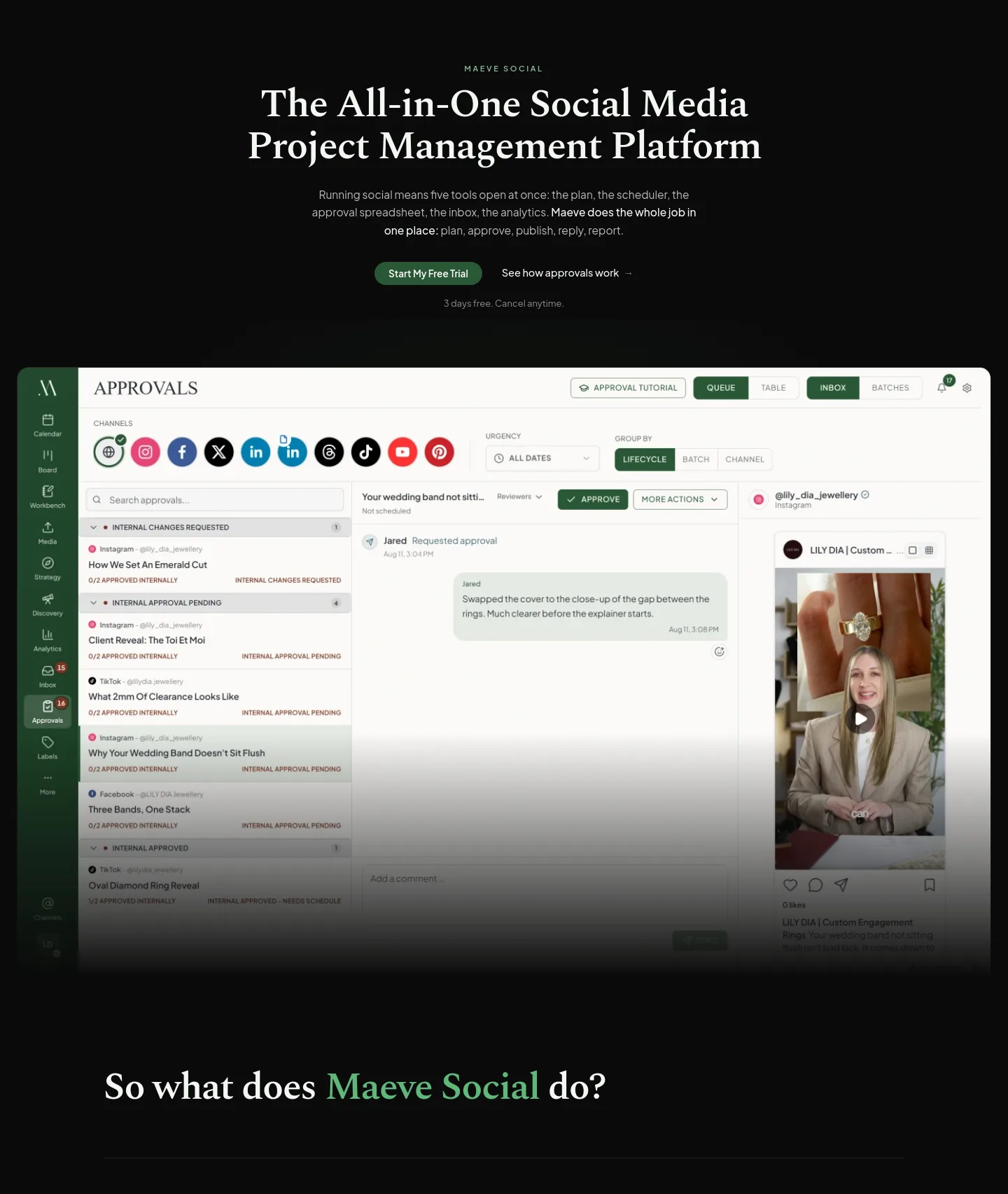
Task: Open What 2mm Of Clearance Looks Like
Action: [215, 697]
